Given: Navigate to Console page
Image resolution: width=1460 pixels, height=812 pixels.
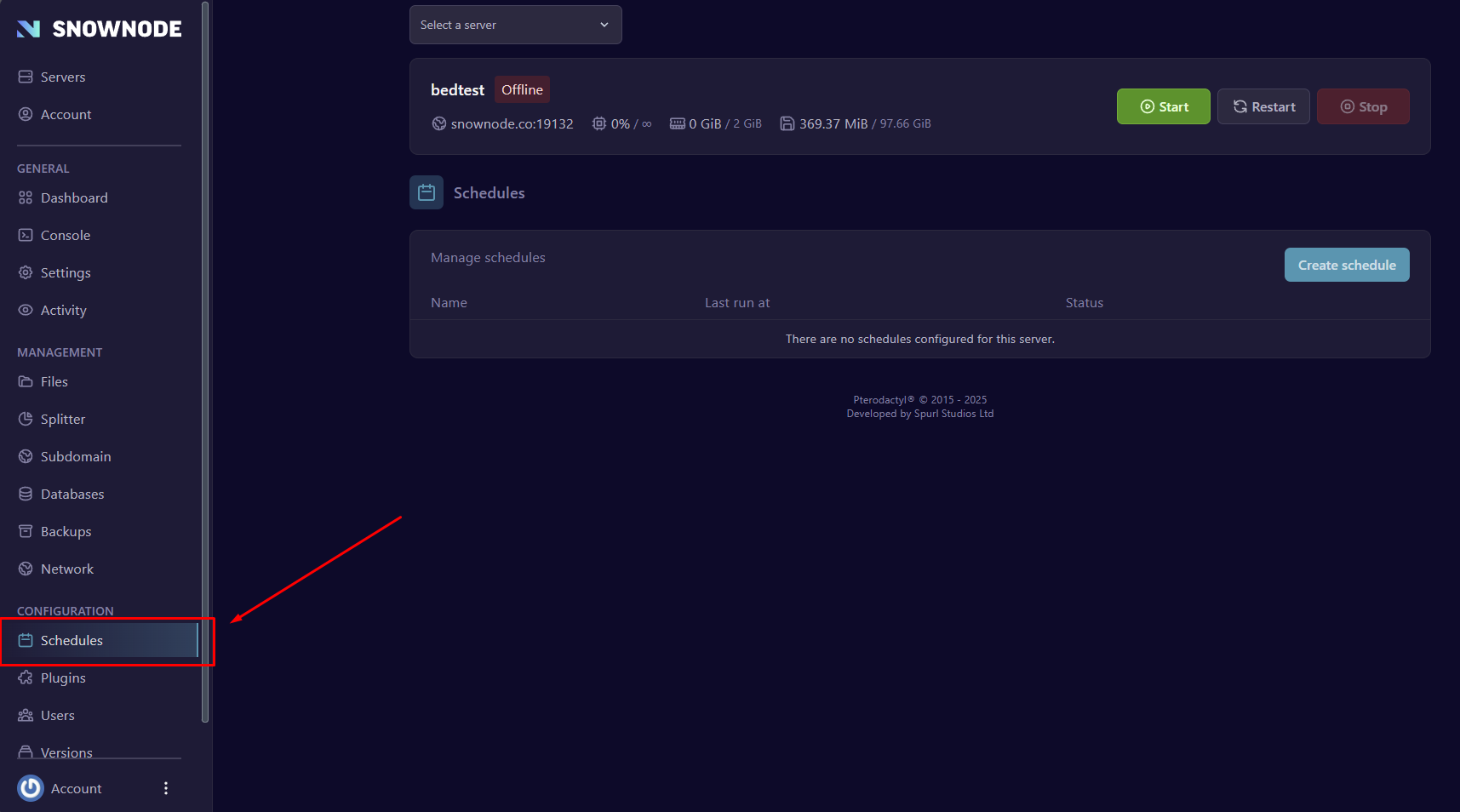Looking at the screenshot, I should point(66,235).
